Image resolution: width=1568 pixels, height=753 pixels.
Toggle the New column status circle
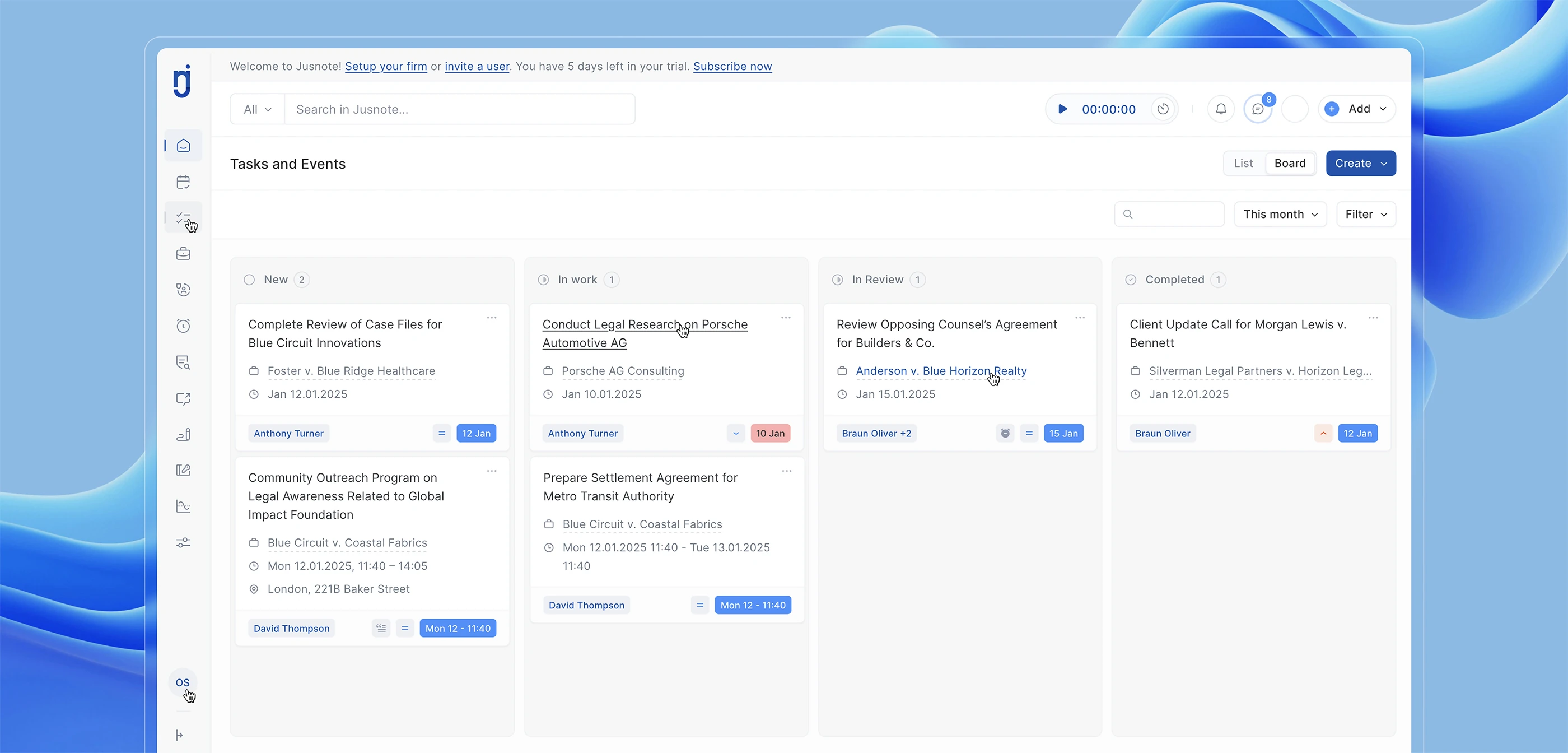coord(249,280)
